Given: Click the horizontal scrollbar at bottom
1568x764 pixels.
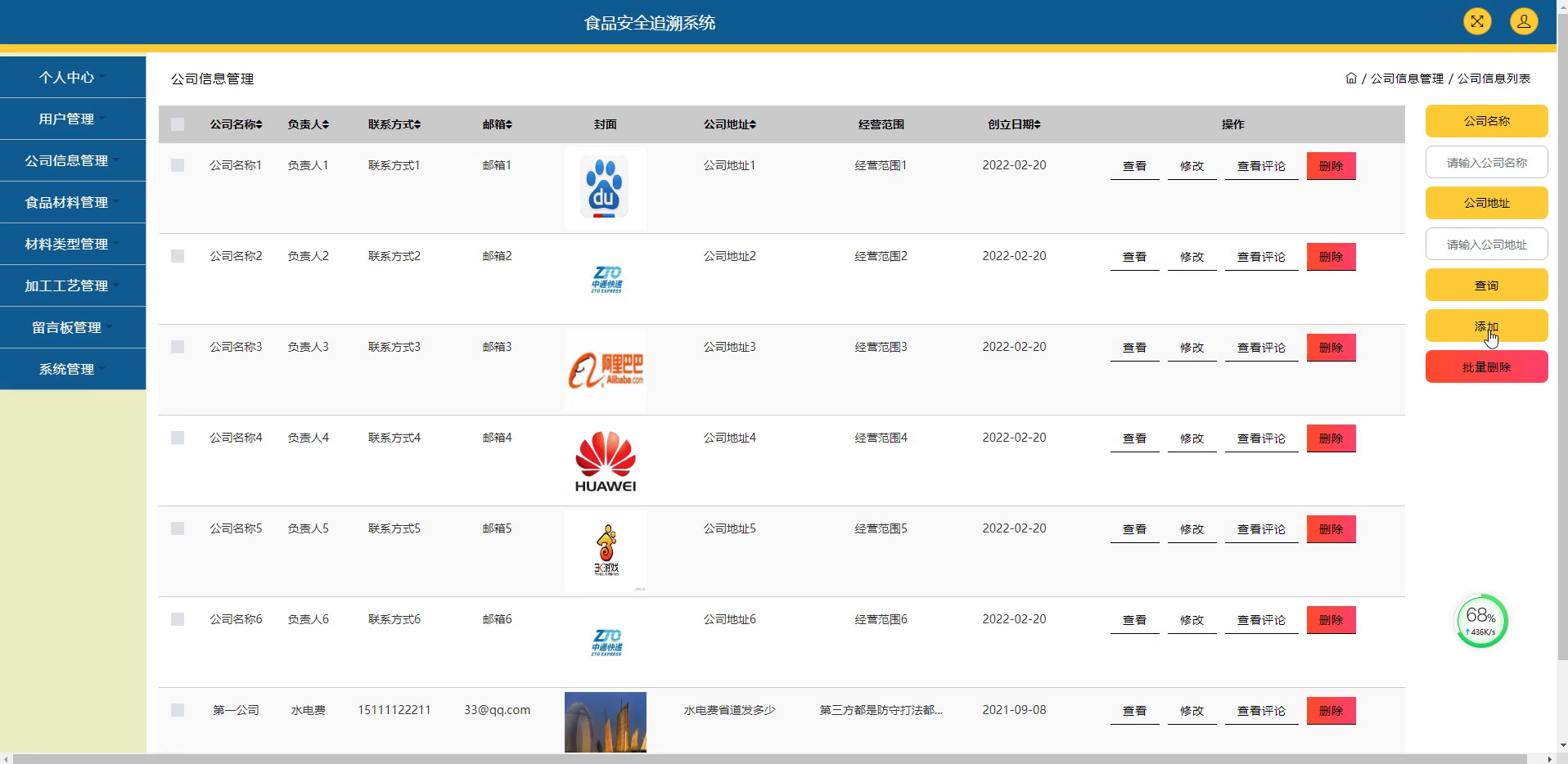Looking at the screenshot, I should pyautogui.click(x=769, y=758).
